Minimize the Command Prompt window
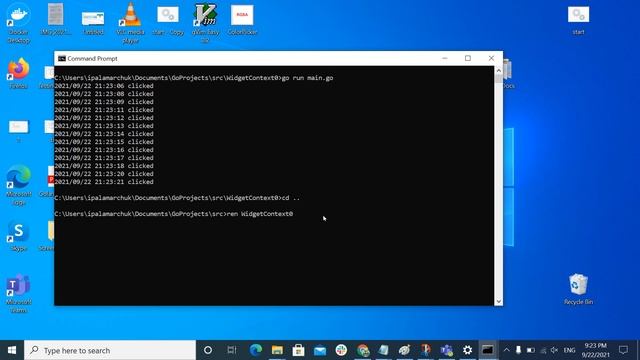This screenshot has width=640, height=360. tap(445, 58)
